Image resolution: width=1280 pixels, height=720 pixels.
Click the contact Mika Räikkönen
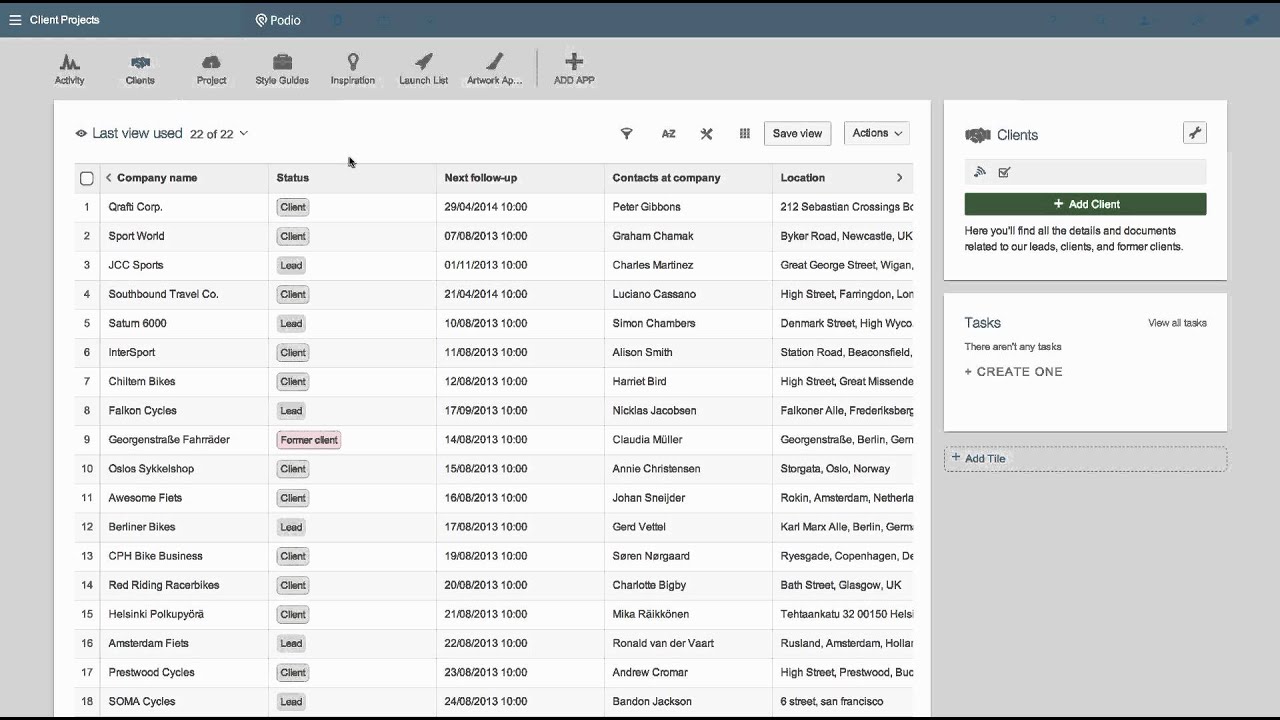pos(650,614)
